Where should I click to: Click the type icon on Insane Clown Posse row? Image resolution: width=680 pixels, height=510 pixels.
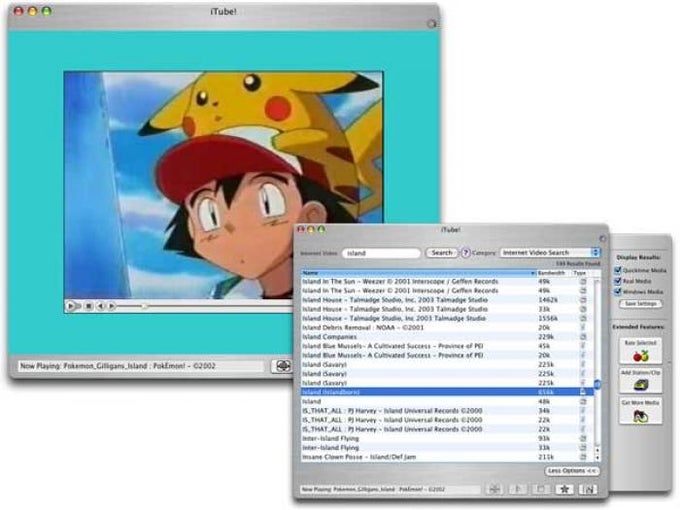(x=583, y=457)
